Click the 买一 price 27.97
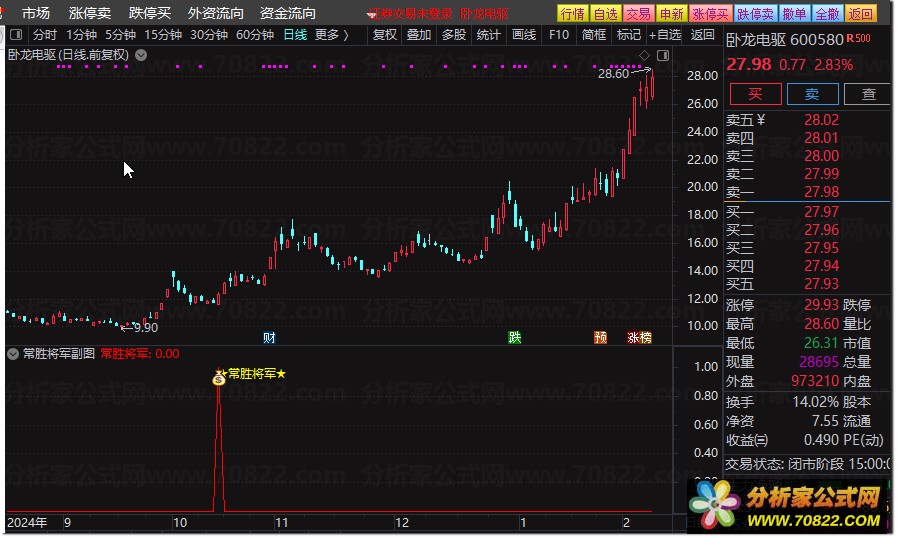The height and width of the screenshot is (537, 897). 821,212
